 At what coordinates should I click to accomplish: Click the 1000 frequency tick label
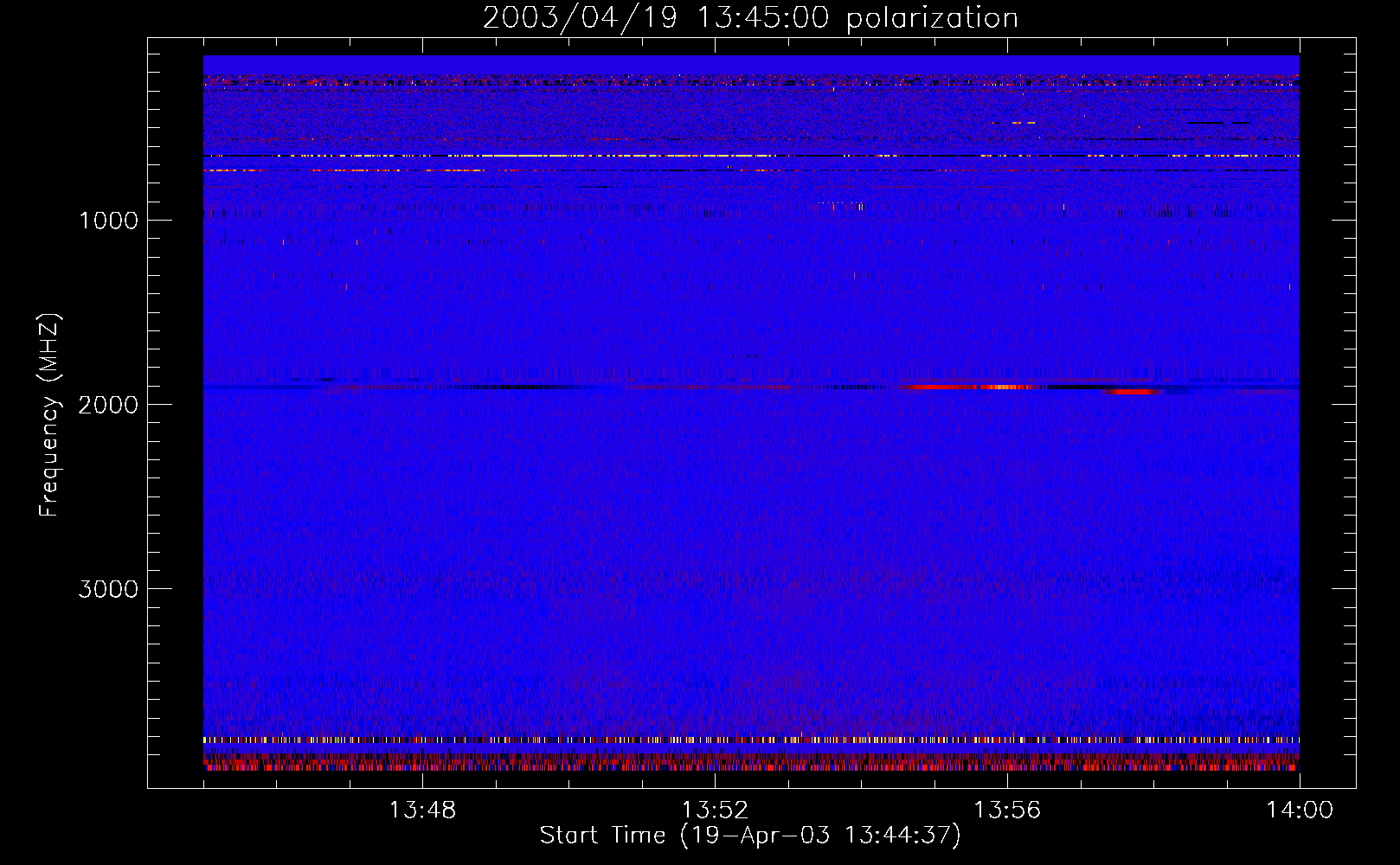click(x=108, y=221)
